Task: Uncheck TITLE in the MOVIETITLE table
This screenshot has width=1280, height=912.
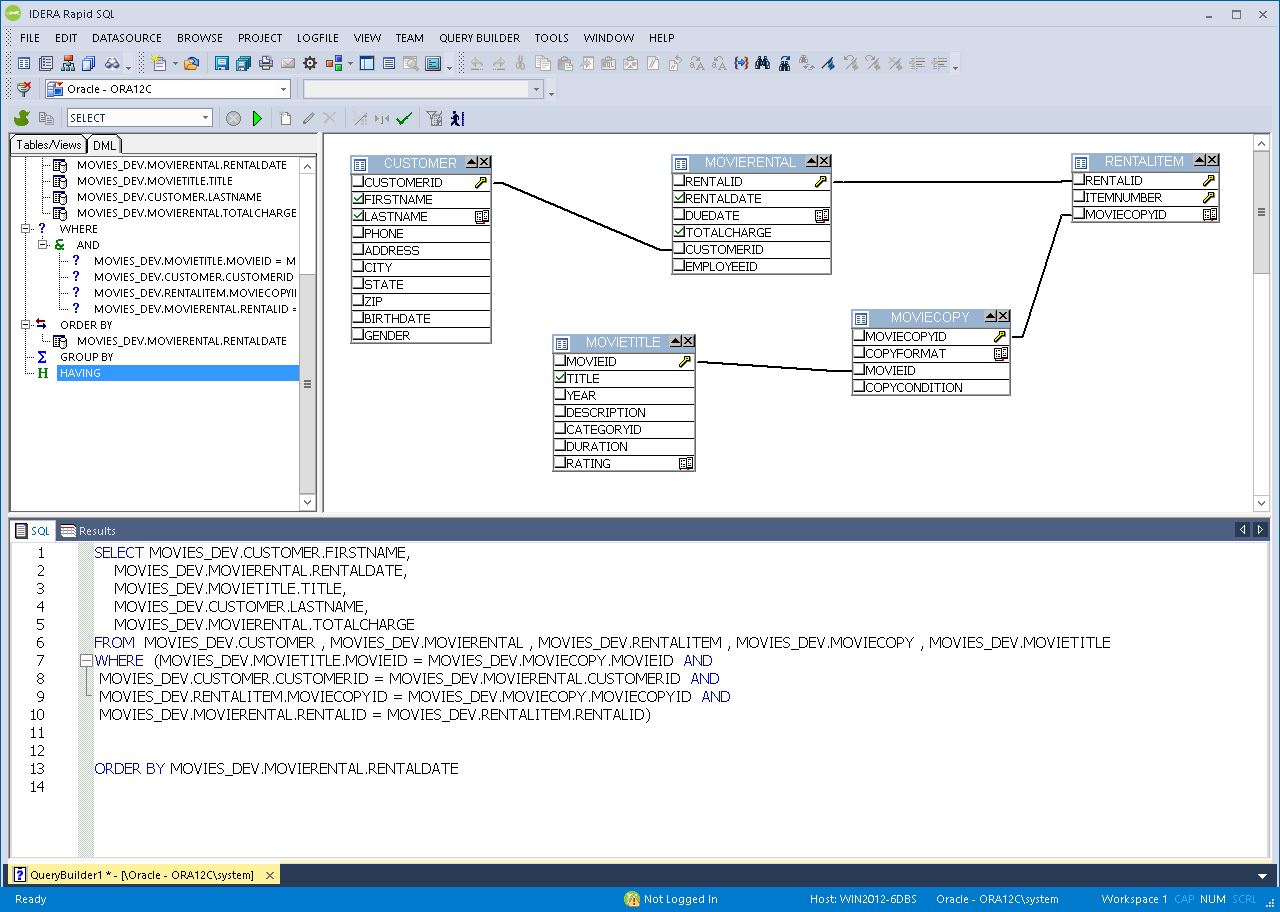Action: (562, 378)
